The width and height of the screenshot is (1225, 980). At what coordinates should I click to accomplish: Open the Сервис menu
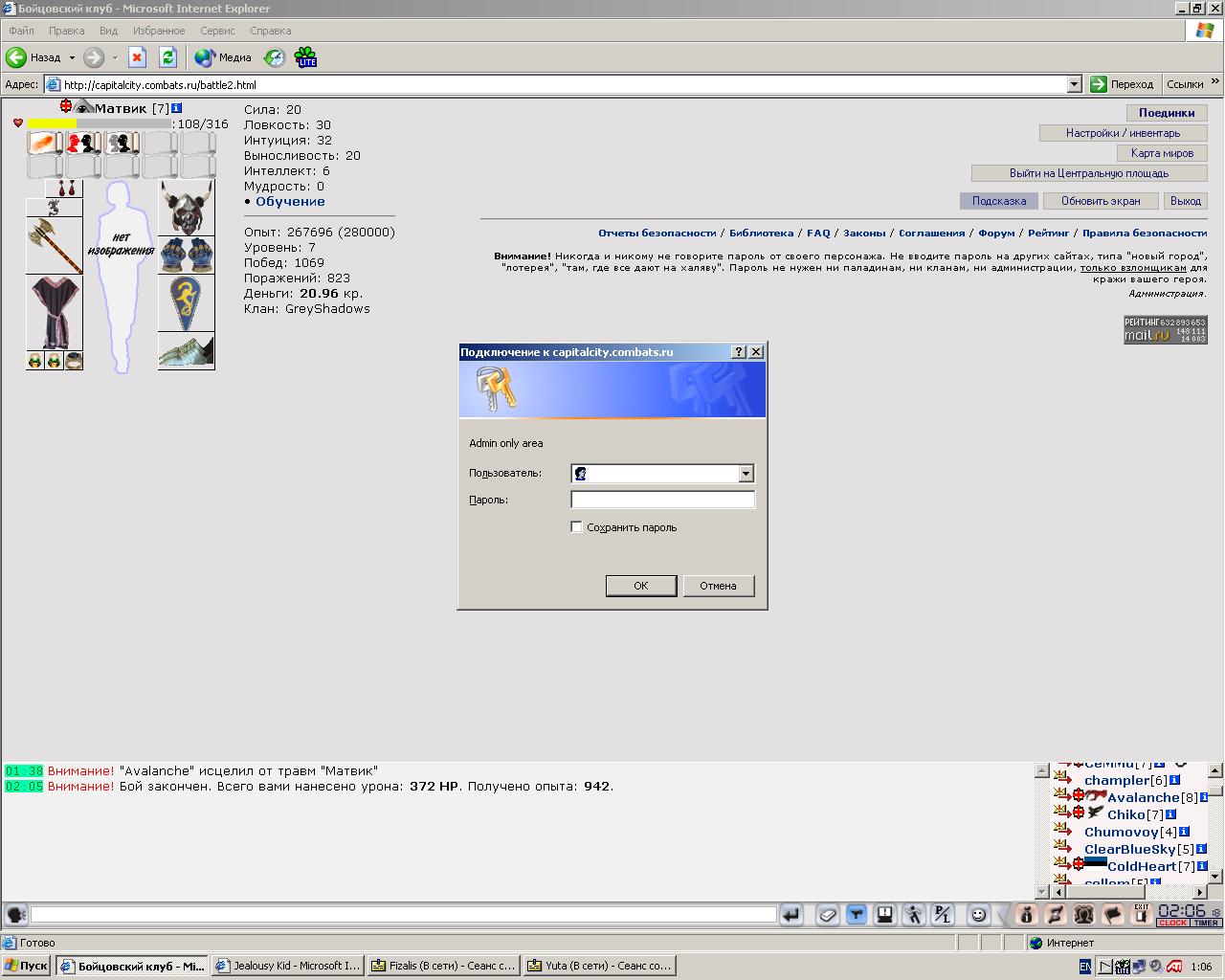217,31
